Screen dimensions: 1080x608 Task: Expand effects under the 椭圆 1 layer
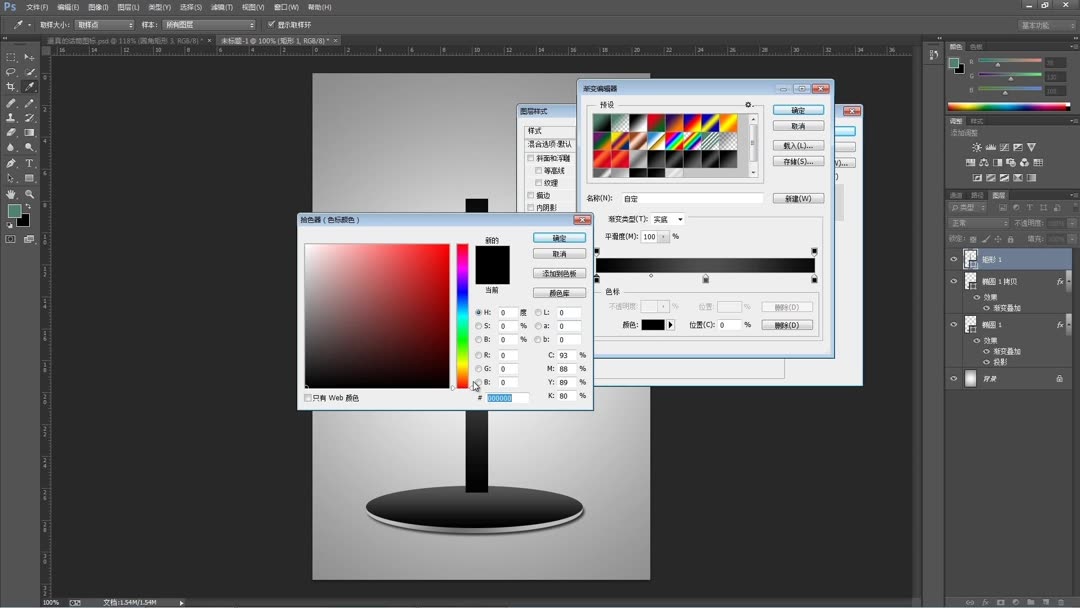1067,325
